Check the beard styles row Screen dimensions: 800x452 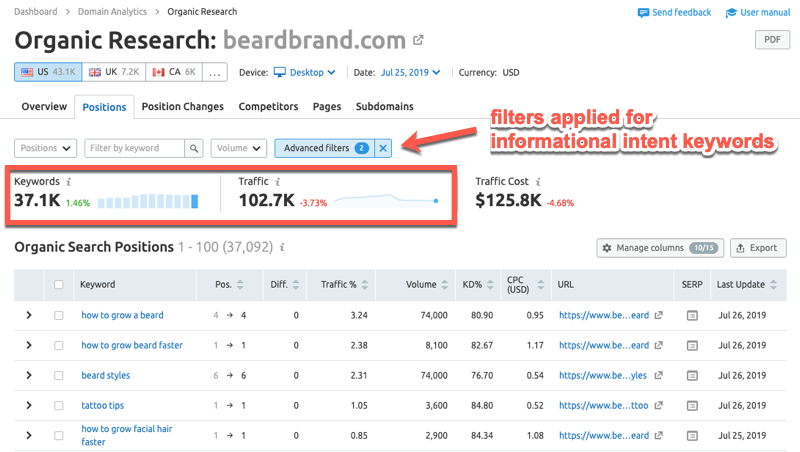pos(59,376)
